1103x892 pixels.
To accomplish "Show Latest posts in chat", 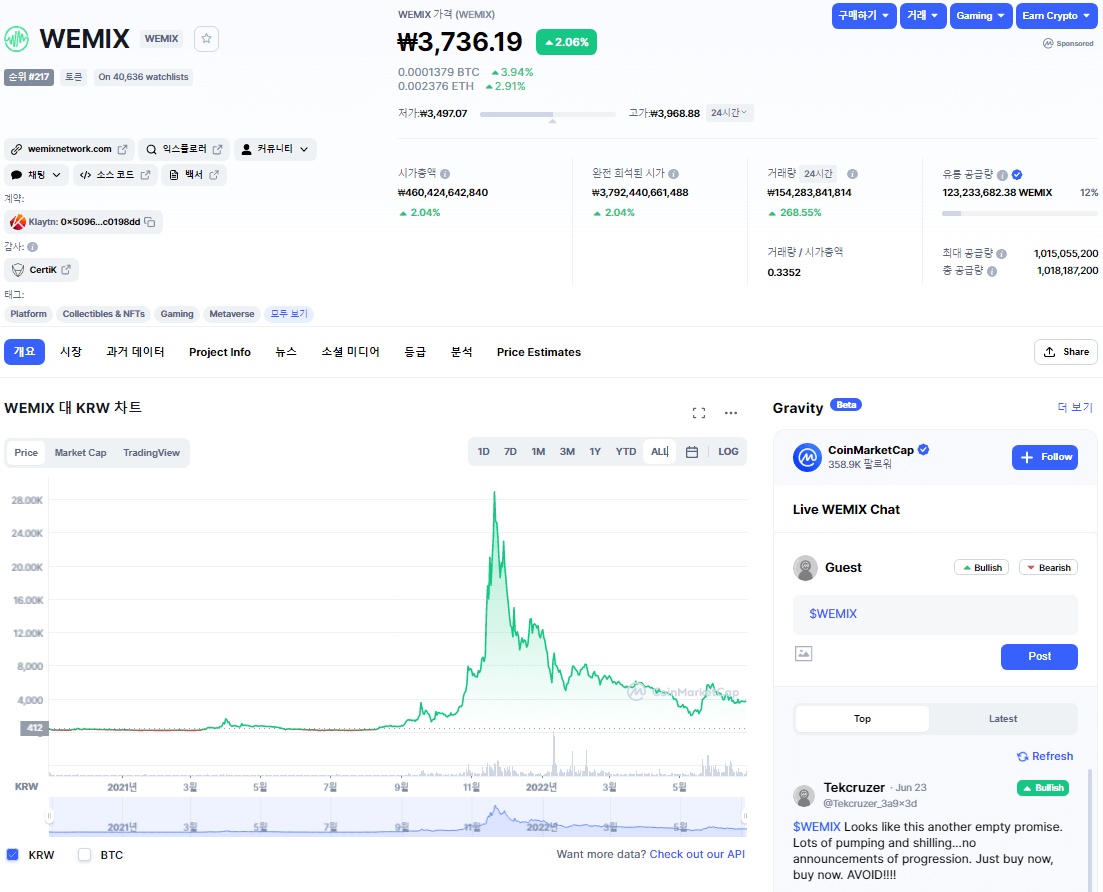I will pyautogui.click(x=1003, y=719).
